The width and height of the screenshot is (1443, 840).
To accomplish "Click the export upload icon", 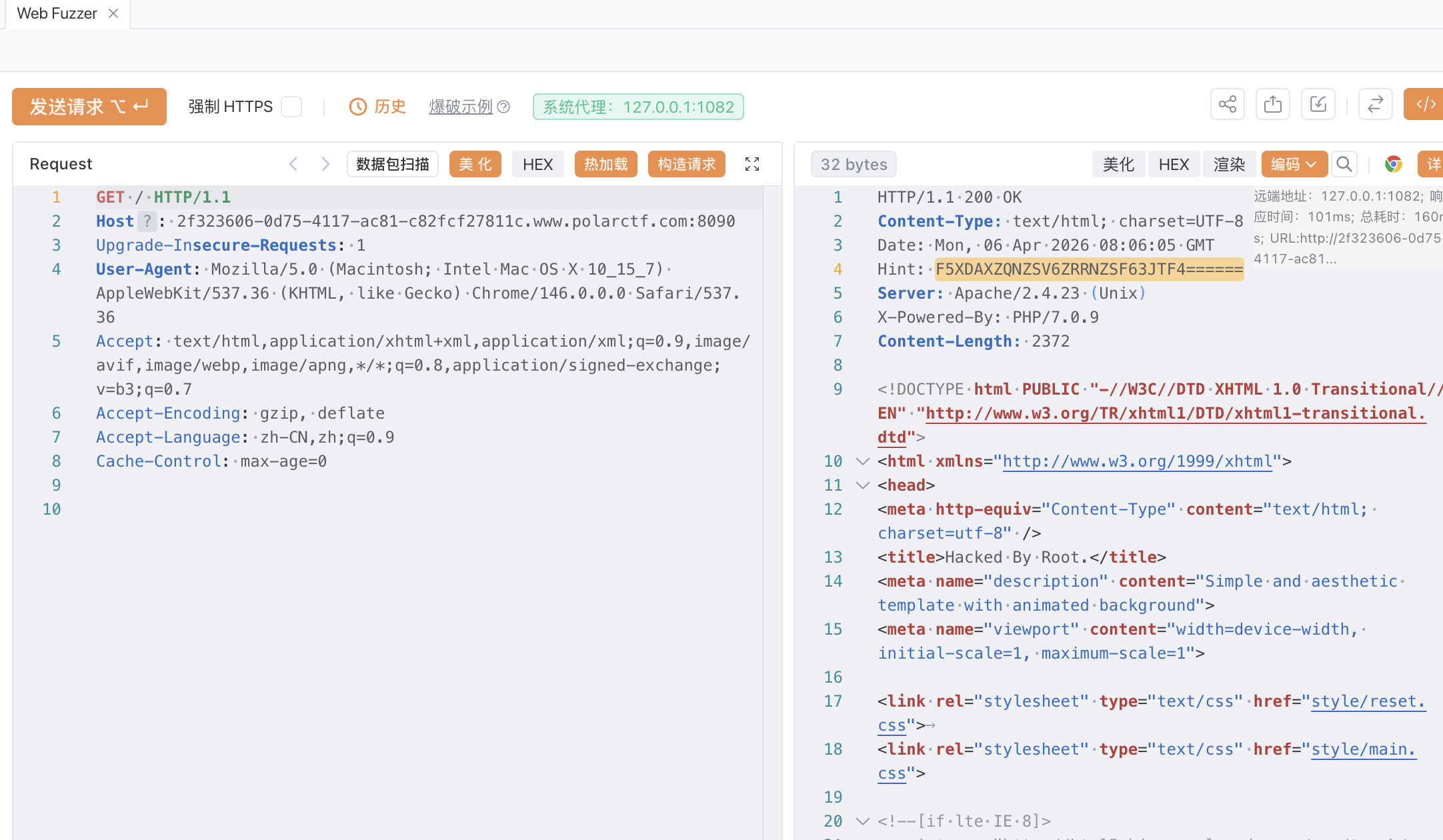I will click(1272, 105).
